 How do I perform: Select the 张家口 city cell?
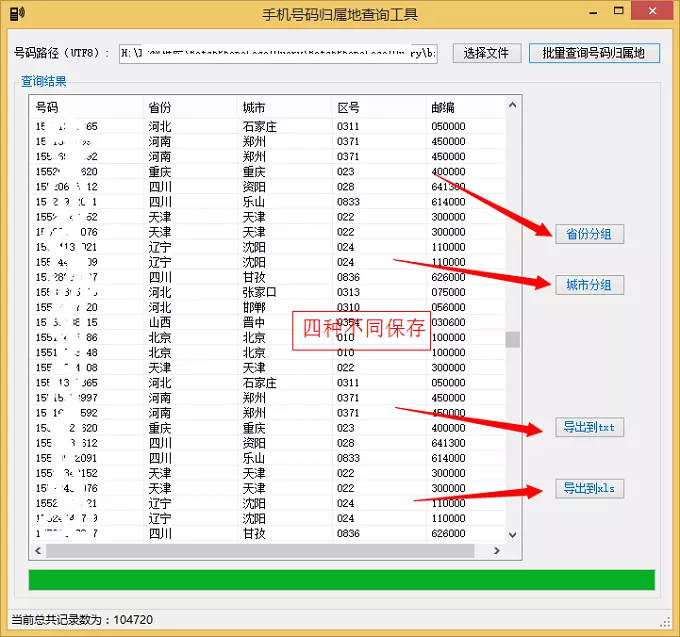[259, 292]
